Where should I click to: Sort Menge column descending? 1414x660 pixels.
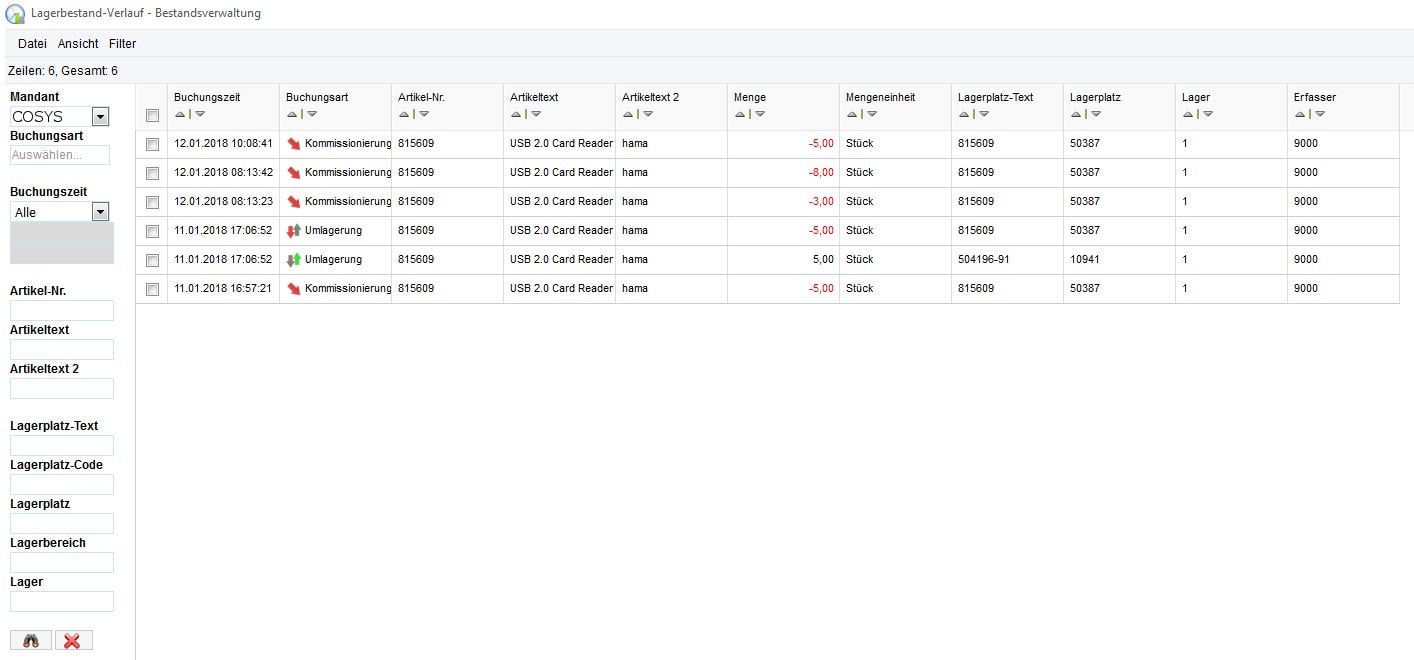760,114
